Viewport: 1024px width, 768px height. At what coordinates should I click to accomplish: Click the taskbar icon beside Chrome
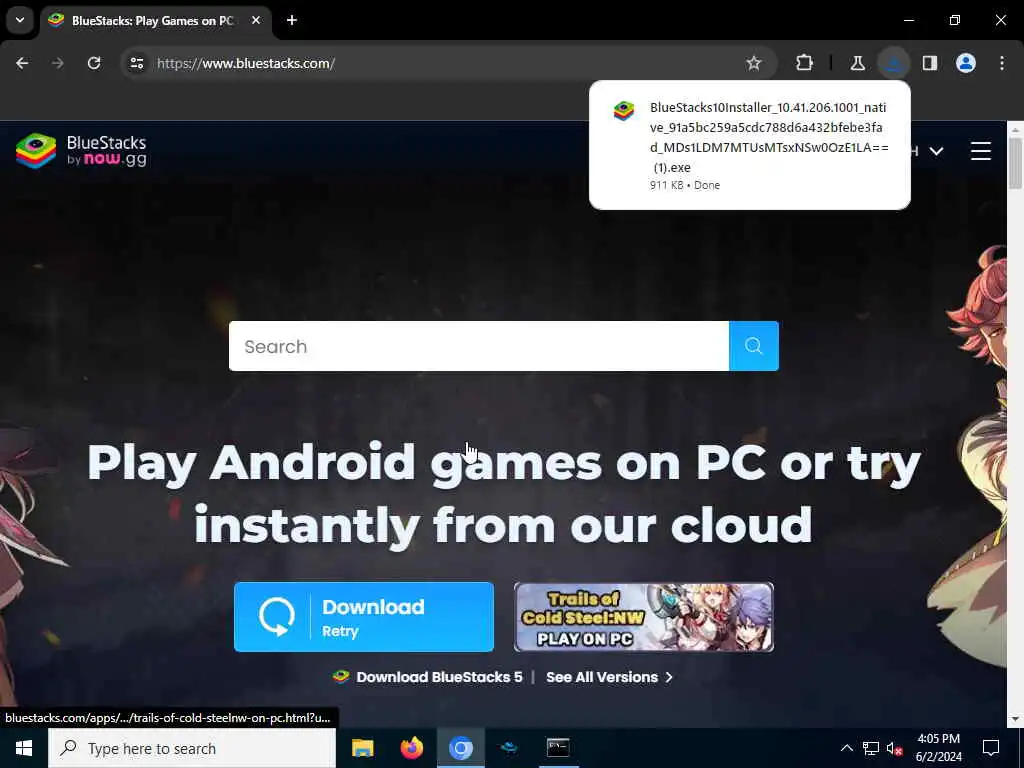click(509, 748)
